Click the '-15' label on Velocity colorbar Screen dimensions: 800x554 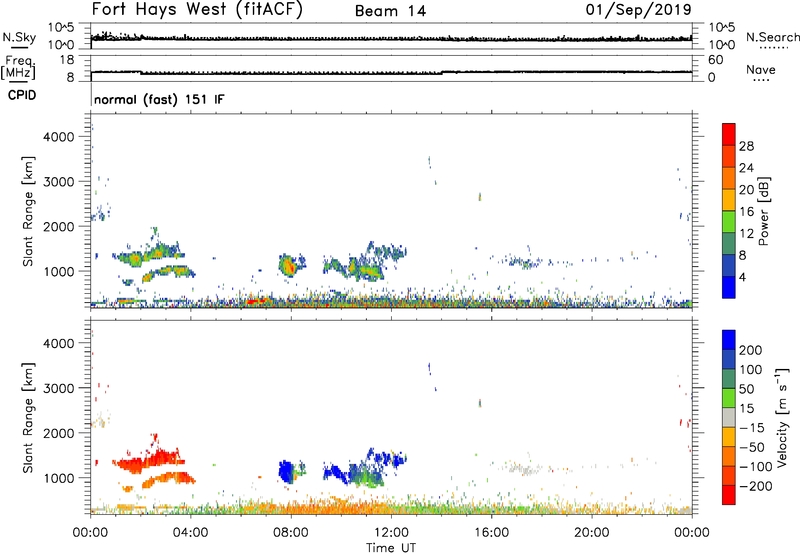tap(752, 427)
